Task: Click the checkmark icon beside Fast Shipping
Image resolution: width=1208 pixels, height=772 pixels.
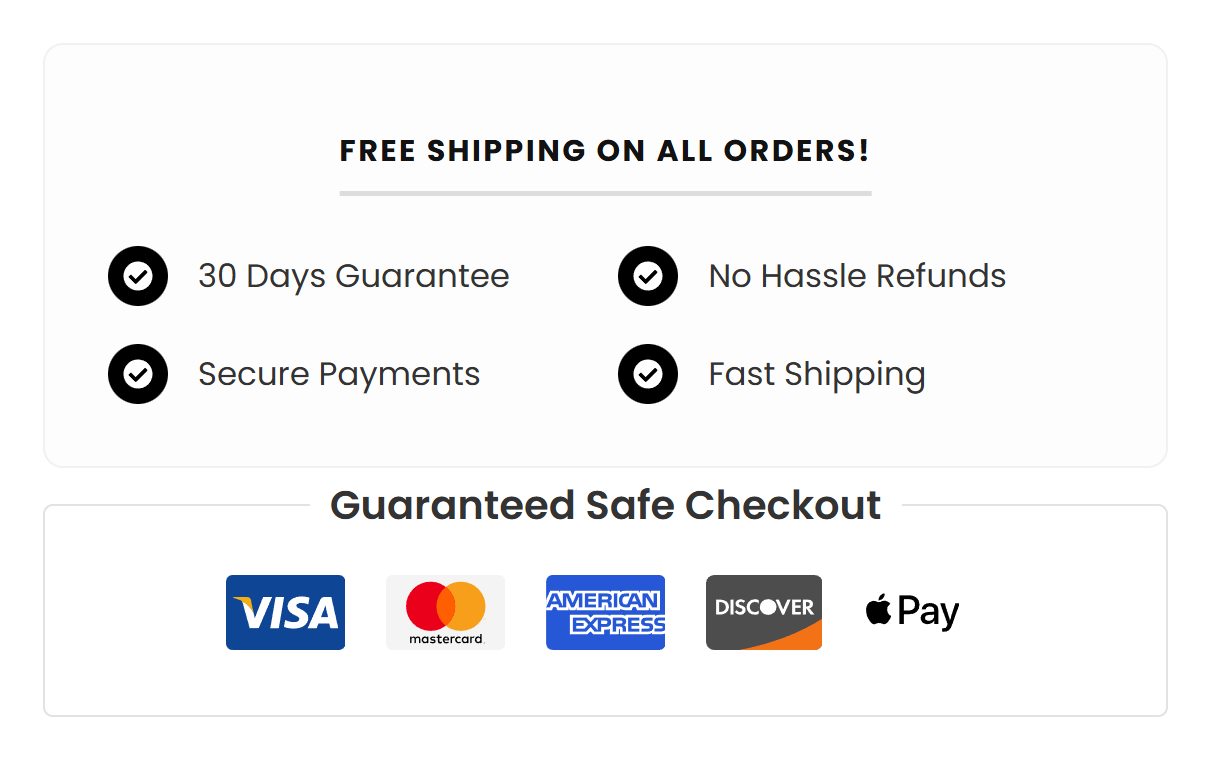Action: pyautogui.click(x=648, y=374)
